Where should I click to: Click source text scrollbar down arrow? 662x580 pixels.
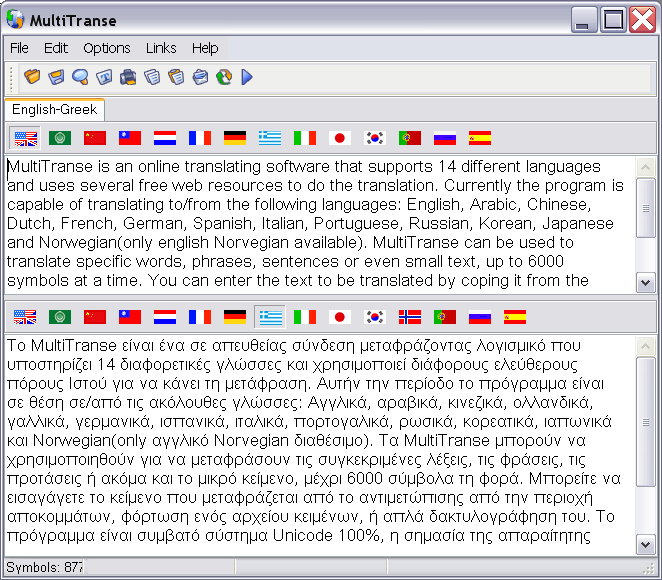tap(646, 282)
